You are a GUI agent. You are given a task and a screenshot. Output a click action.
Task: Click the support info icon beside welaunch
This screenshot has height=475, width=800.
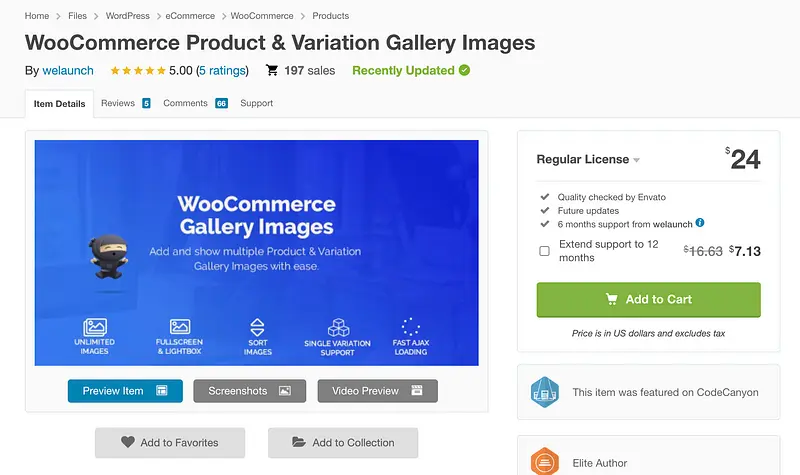pos(700,222)
